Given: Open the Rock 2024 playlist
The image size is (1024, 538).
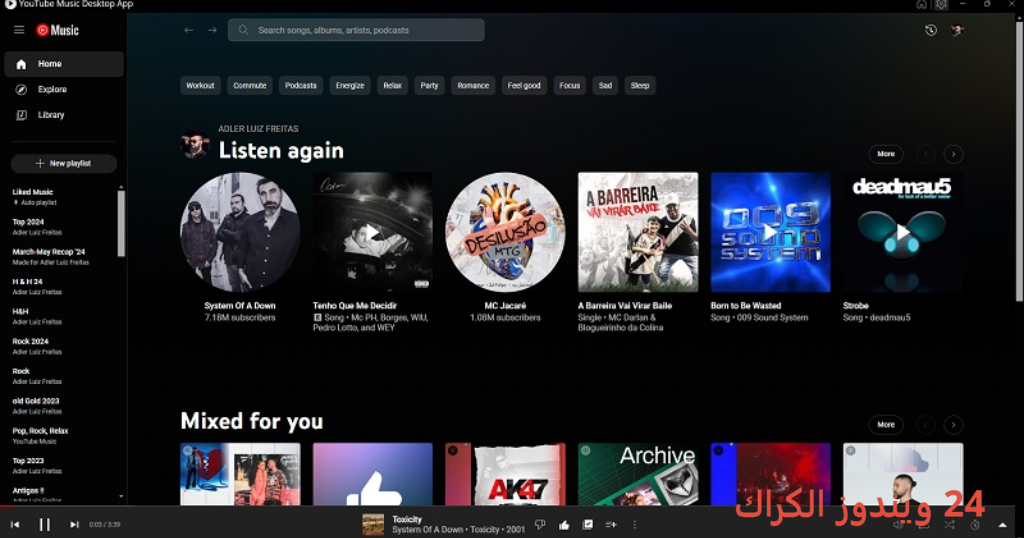Looking at the screenshot, I should click(x=63, y=346).
